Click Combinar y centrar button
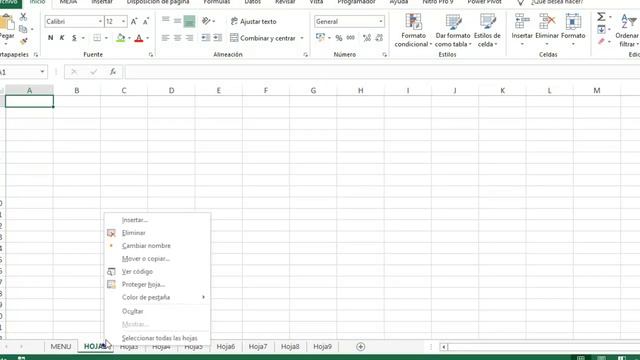 [263, 38]
